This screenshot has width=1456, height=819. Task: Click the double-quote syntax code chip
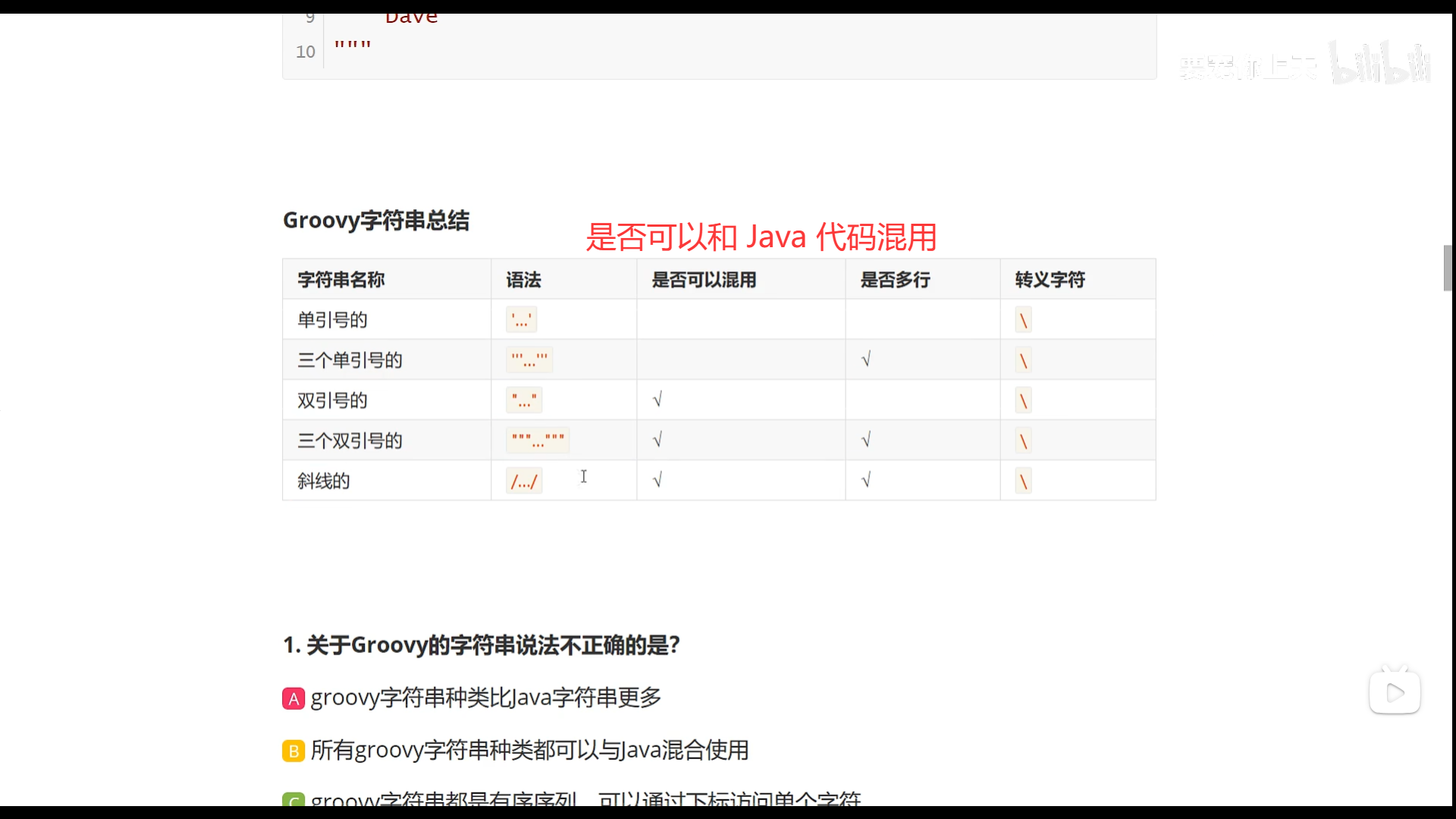pyautogui.click(x=524, y=400)
